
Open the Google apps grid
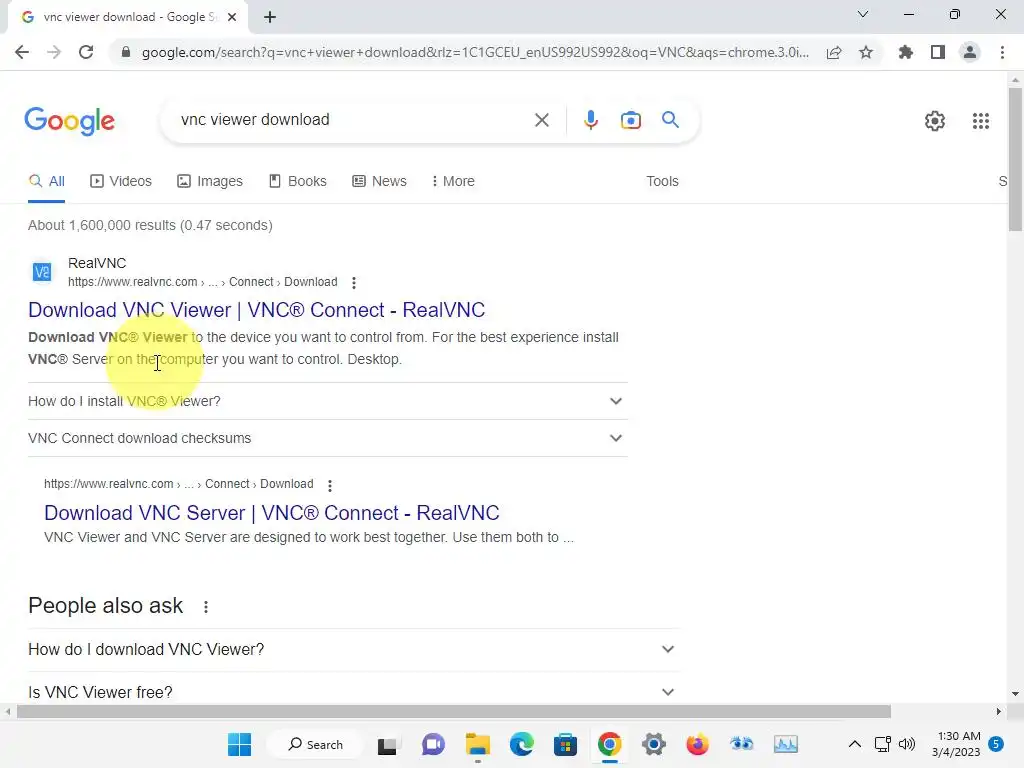(980, 121)
